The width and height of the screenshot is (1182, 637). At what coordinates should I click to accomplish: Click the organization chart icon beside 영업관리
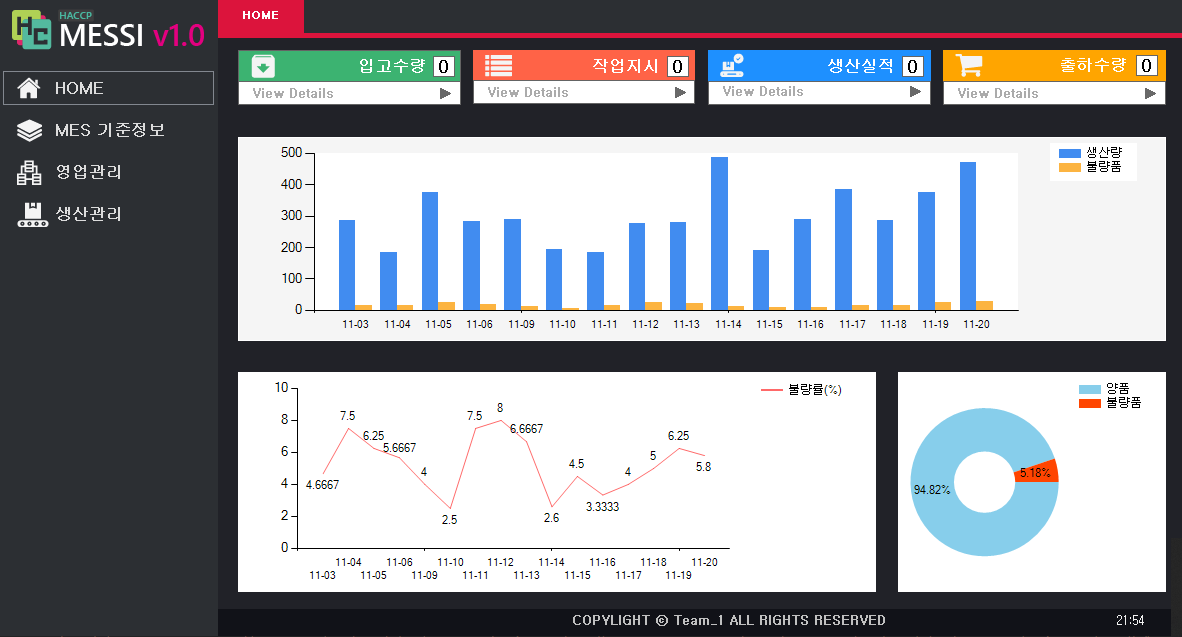[x=31, y=171]
